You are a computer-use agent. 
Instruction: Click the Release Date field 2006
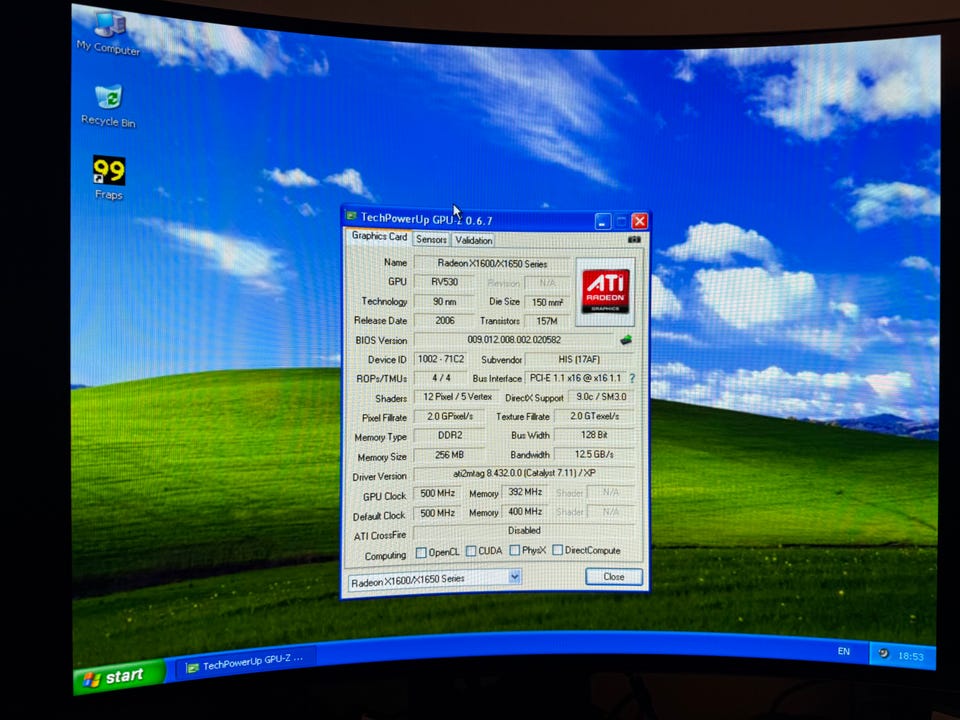point(444,320)
